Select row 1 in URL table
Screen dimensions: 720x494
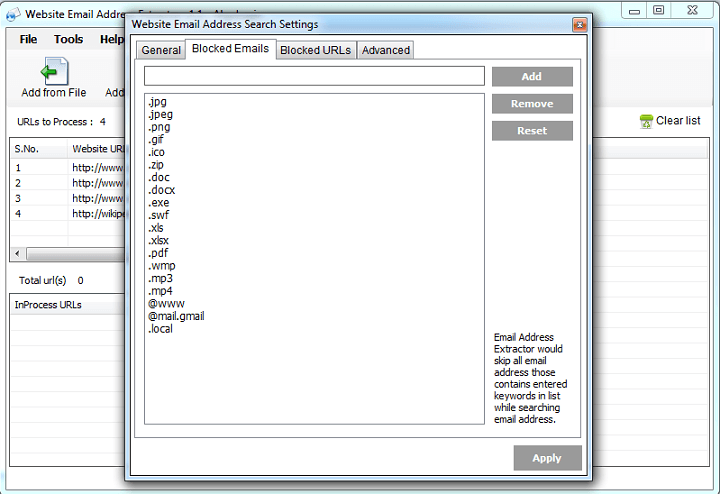(68, 168)
